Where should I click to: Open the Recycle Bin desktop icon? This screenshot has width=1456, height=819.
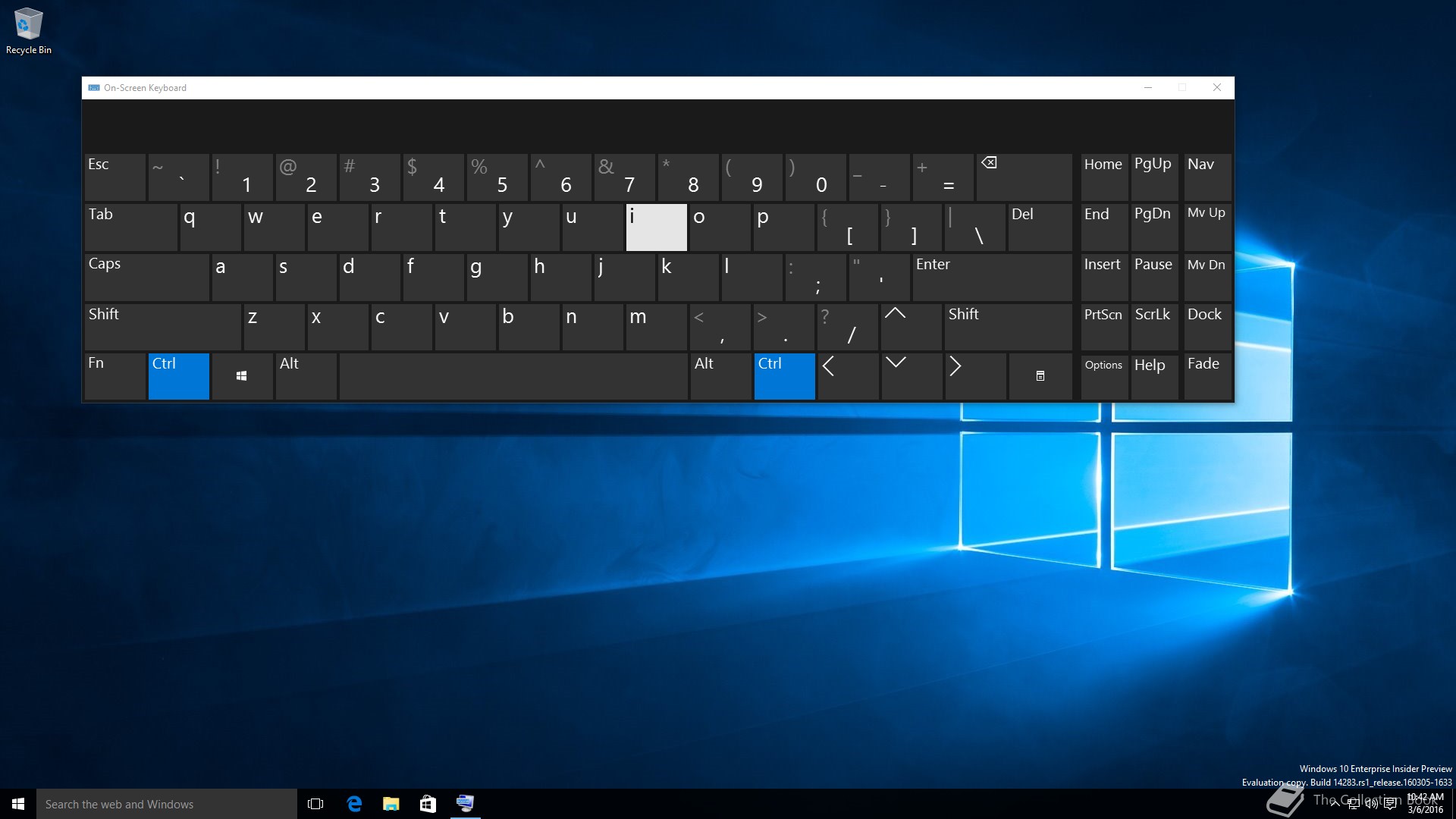click(x=29, y=31)
